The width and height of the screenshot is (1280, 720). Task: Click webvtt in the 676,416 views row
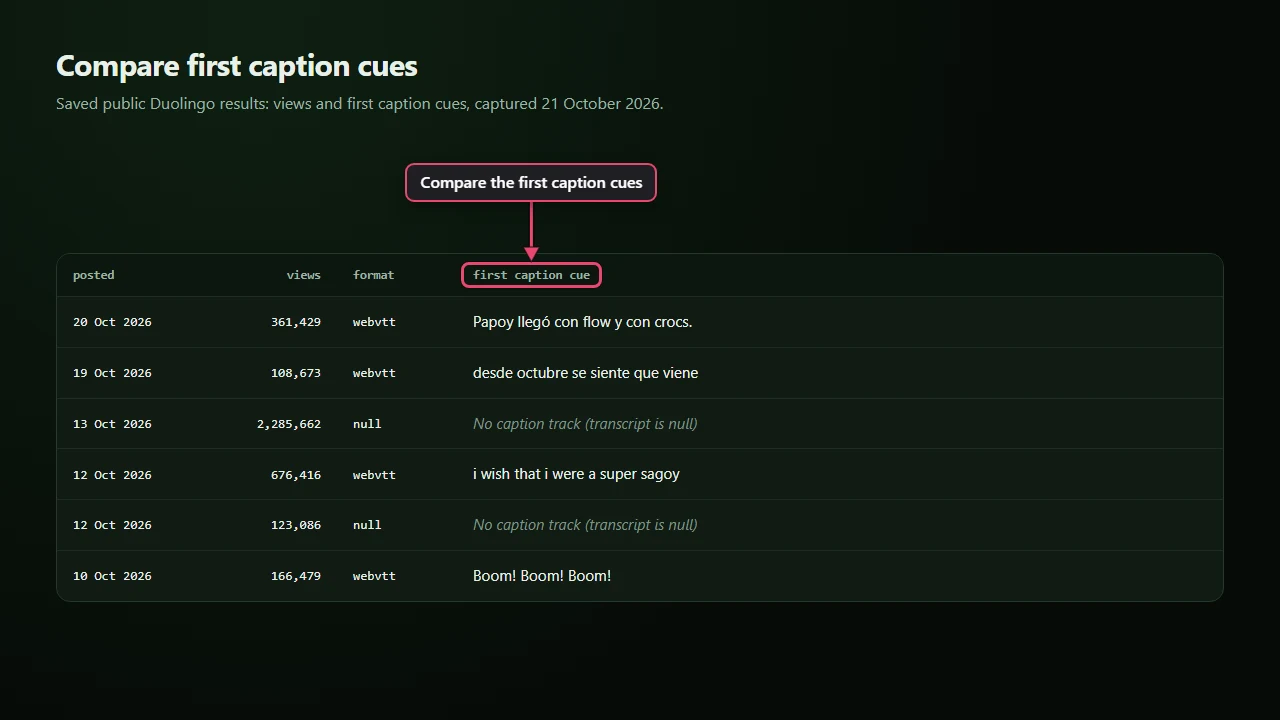click(374, 475)
